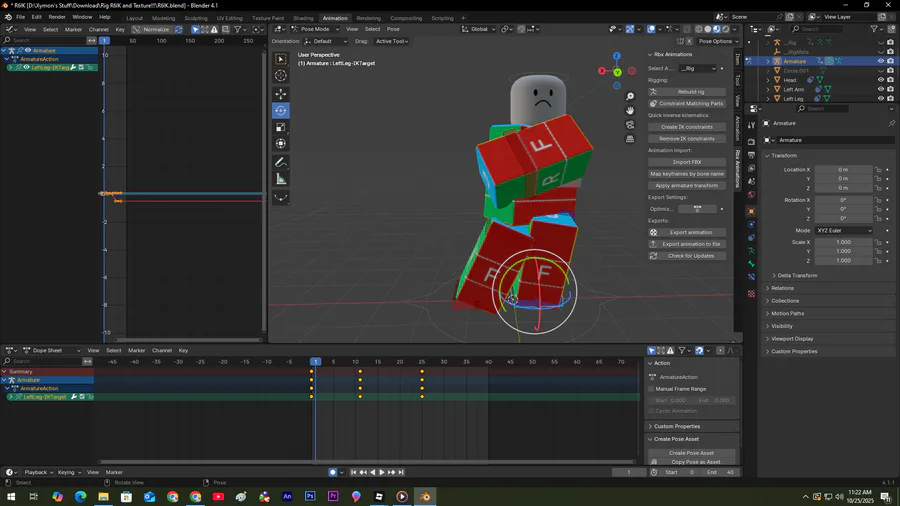Viewport: 900px width, 506px height.
Task: Hide the Head object in outliner
Action: [x=880, y=80]
